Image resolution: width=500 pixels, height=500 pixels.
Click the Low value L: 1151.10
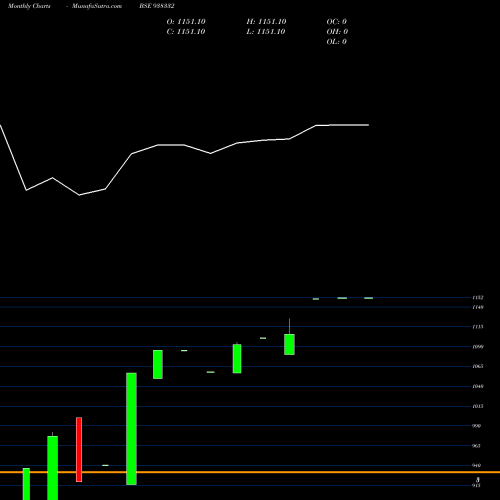click(x=266, y=32)
